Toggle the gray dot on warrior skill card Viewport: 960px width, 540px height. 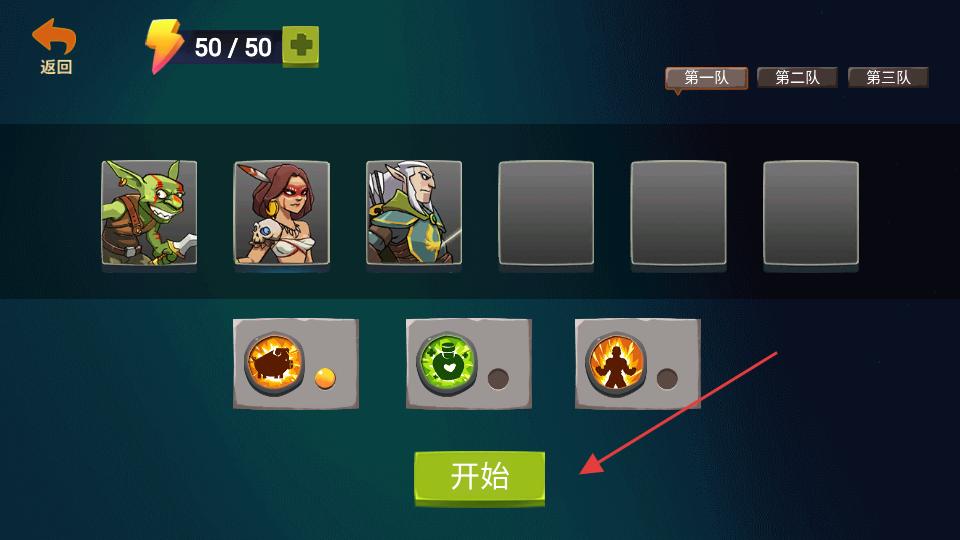[667, 378]
